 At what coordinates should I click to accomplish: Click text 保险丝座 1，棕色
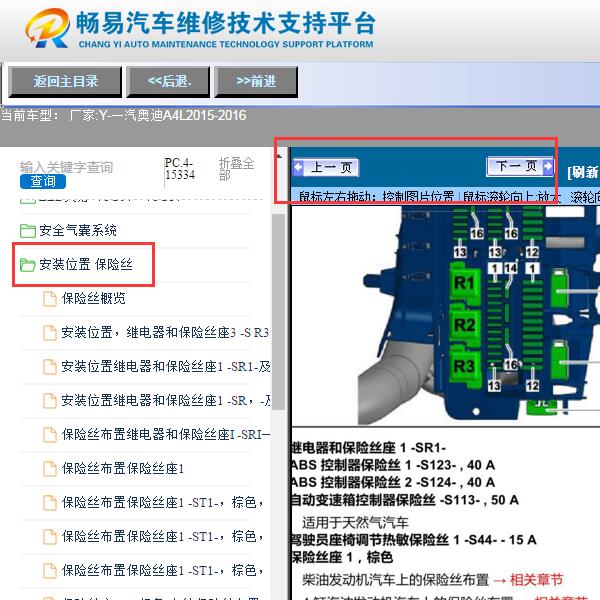[342, 557]
